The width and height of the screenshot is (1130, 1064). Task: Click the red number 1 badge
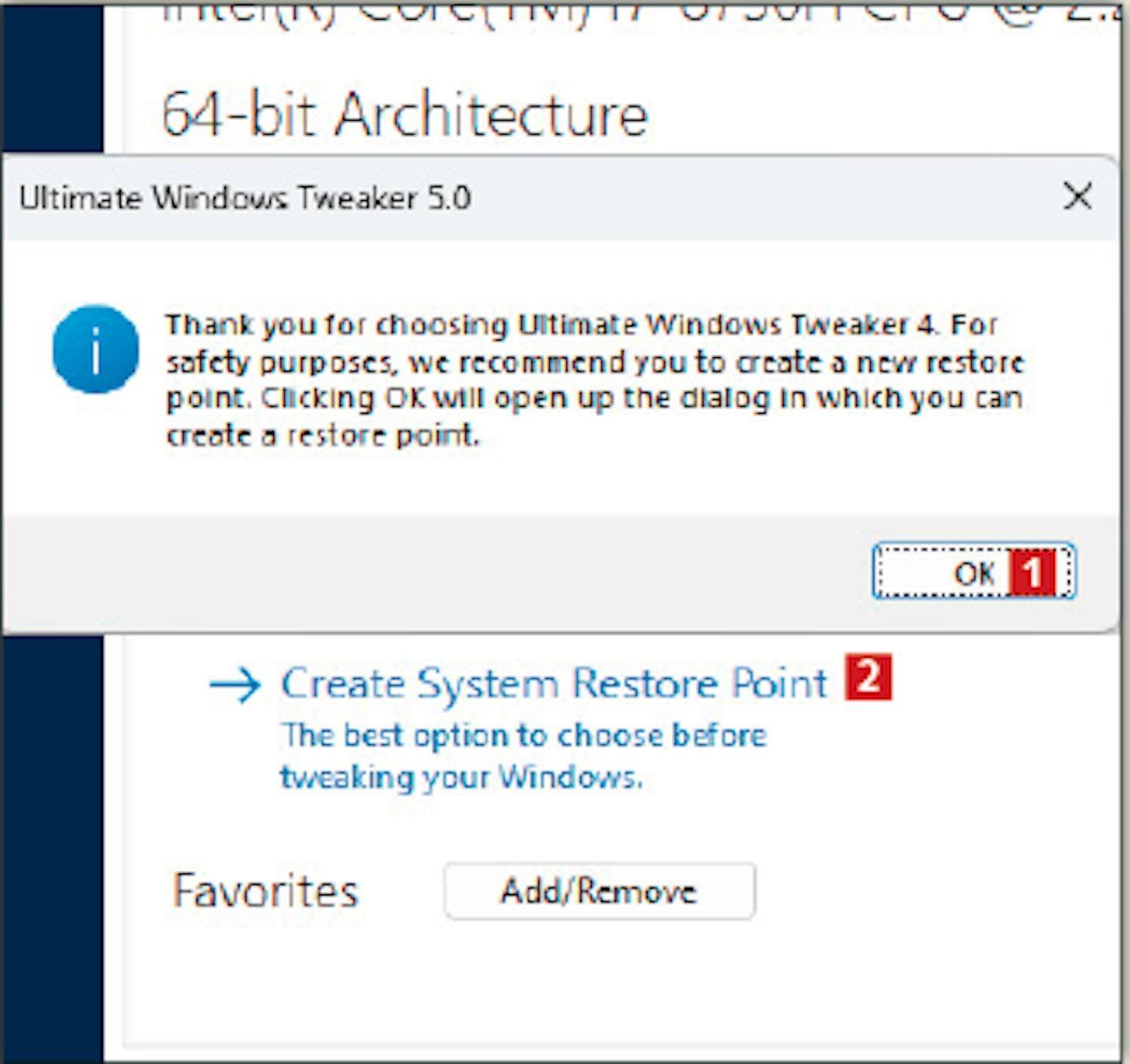click(x=1031, y=572)
